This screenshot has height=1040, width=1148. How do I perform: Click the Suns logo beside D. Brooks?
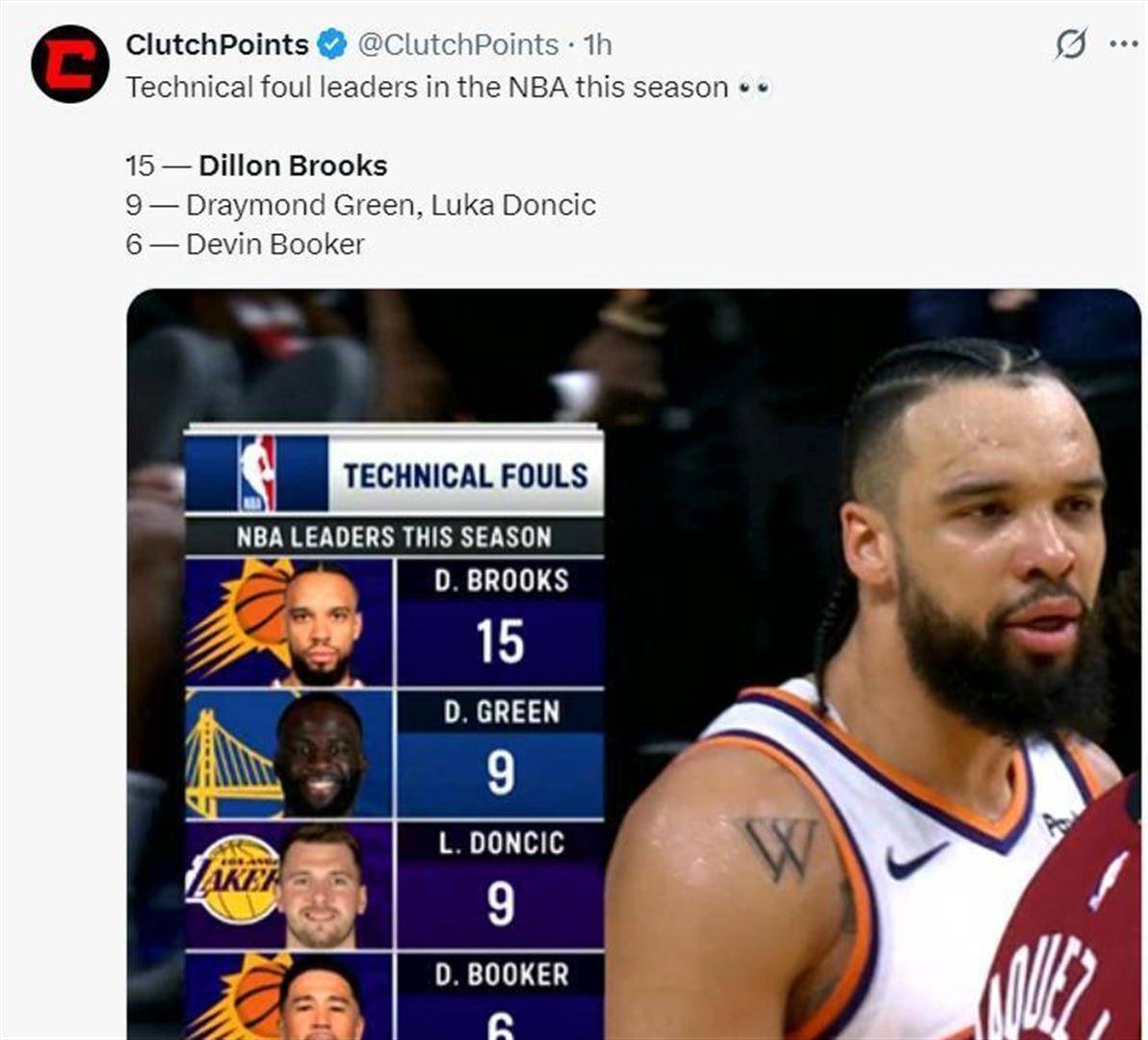(236, 616)
